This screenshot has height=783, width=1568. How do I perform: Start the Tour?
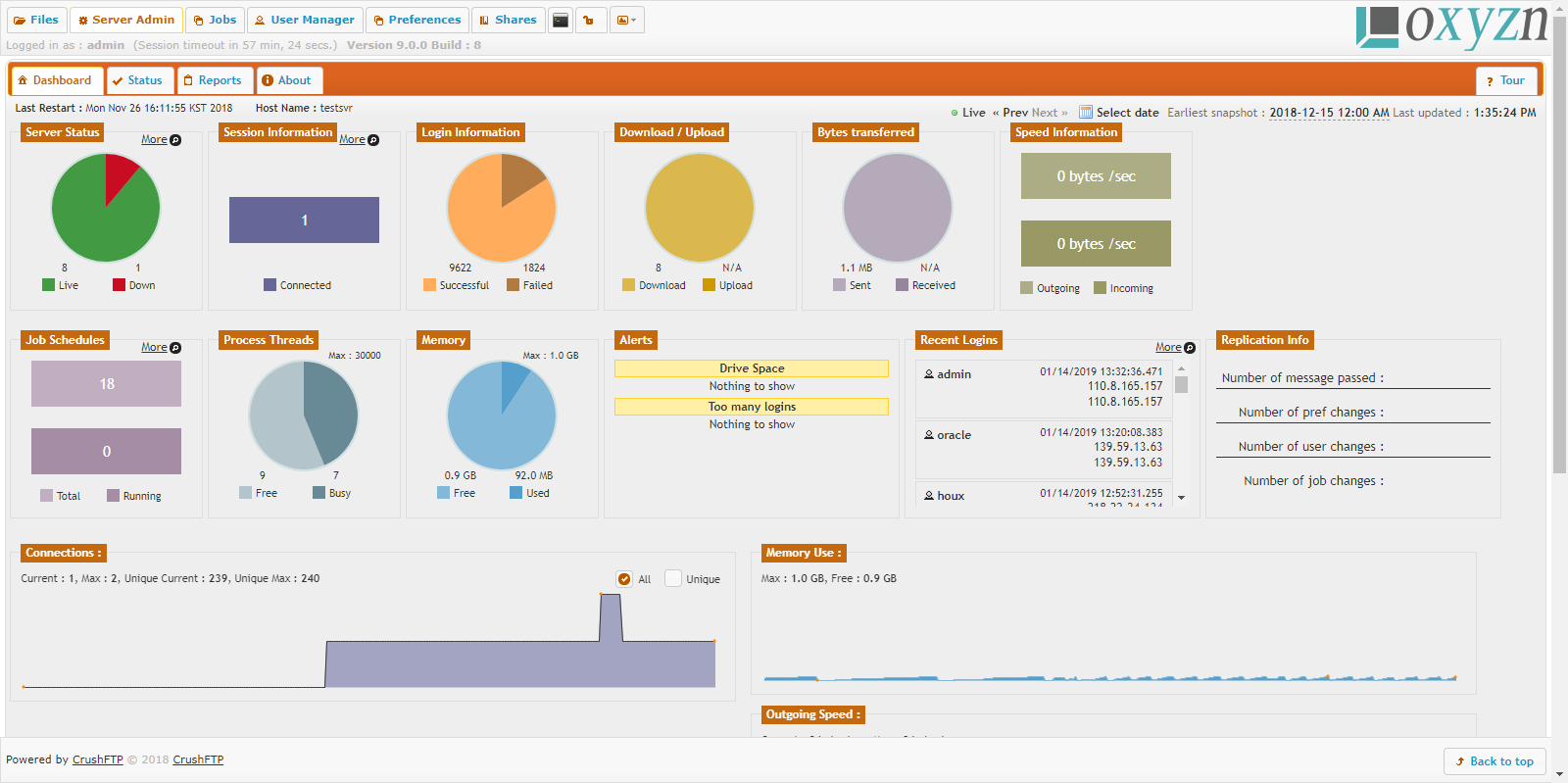[1505, 80]
